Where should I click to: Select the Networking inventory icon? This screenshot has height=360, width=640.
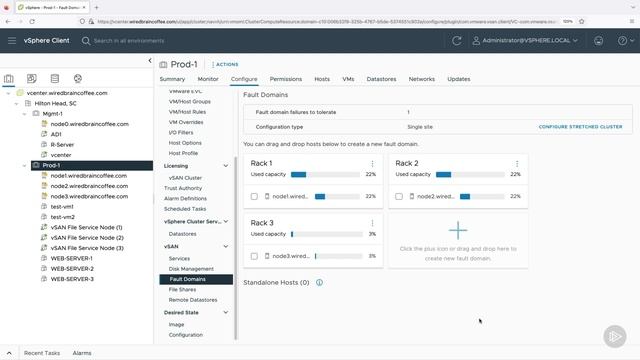tap(78, 78)
